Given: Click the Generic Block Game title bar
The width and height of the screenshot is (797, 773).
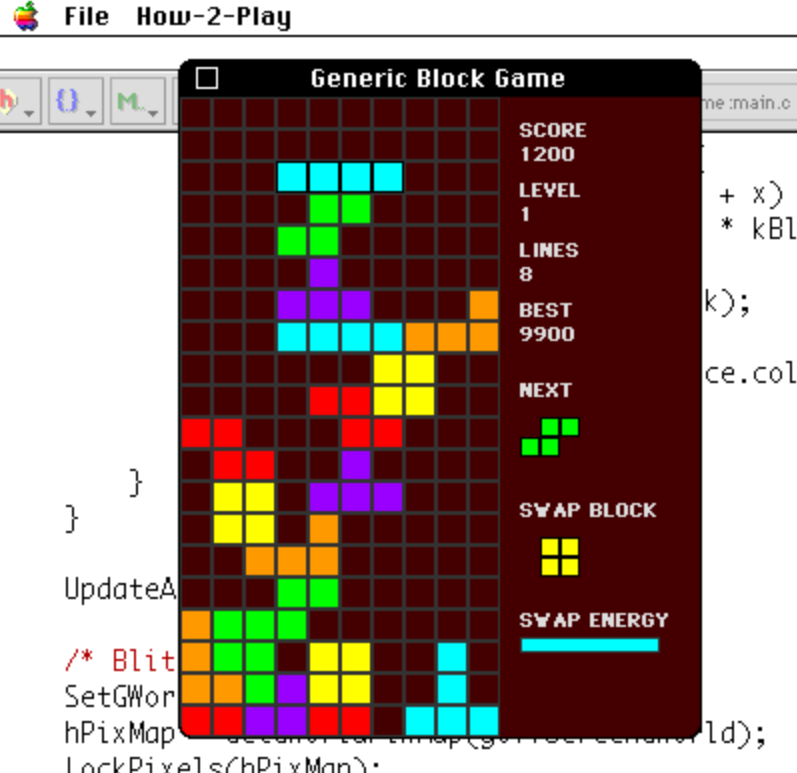Looking at the screenshot, I should [437, 78].
